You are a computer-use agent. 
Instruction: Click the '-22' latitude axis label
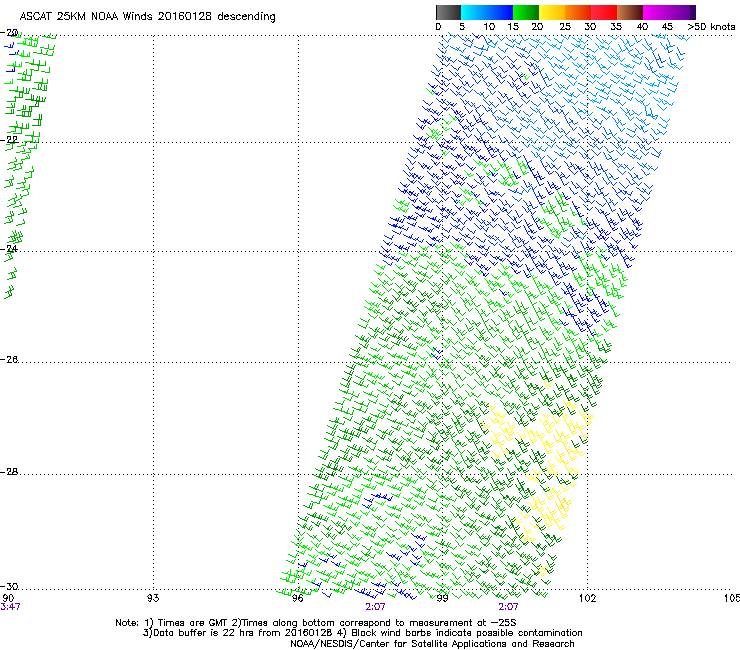(9, 140)
